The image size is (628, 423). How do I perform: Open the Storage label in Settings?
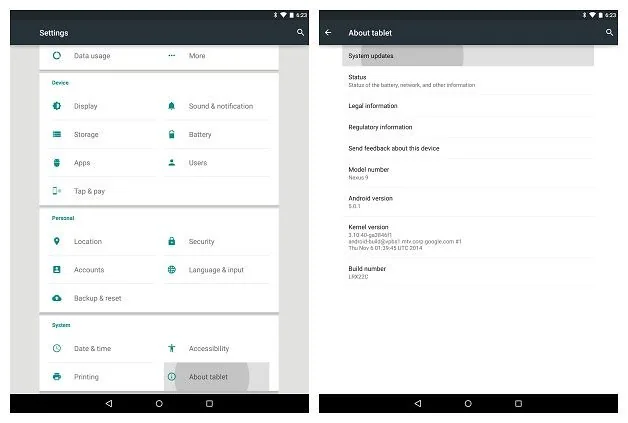pos(86,135)
